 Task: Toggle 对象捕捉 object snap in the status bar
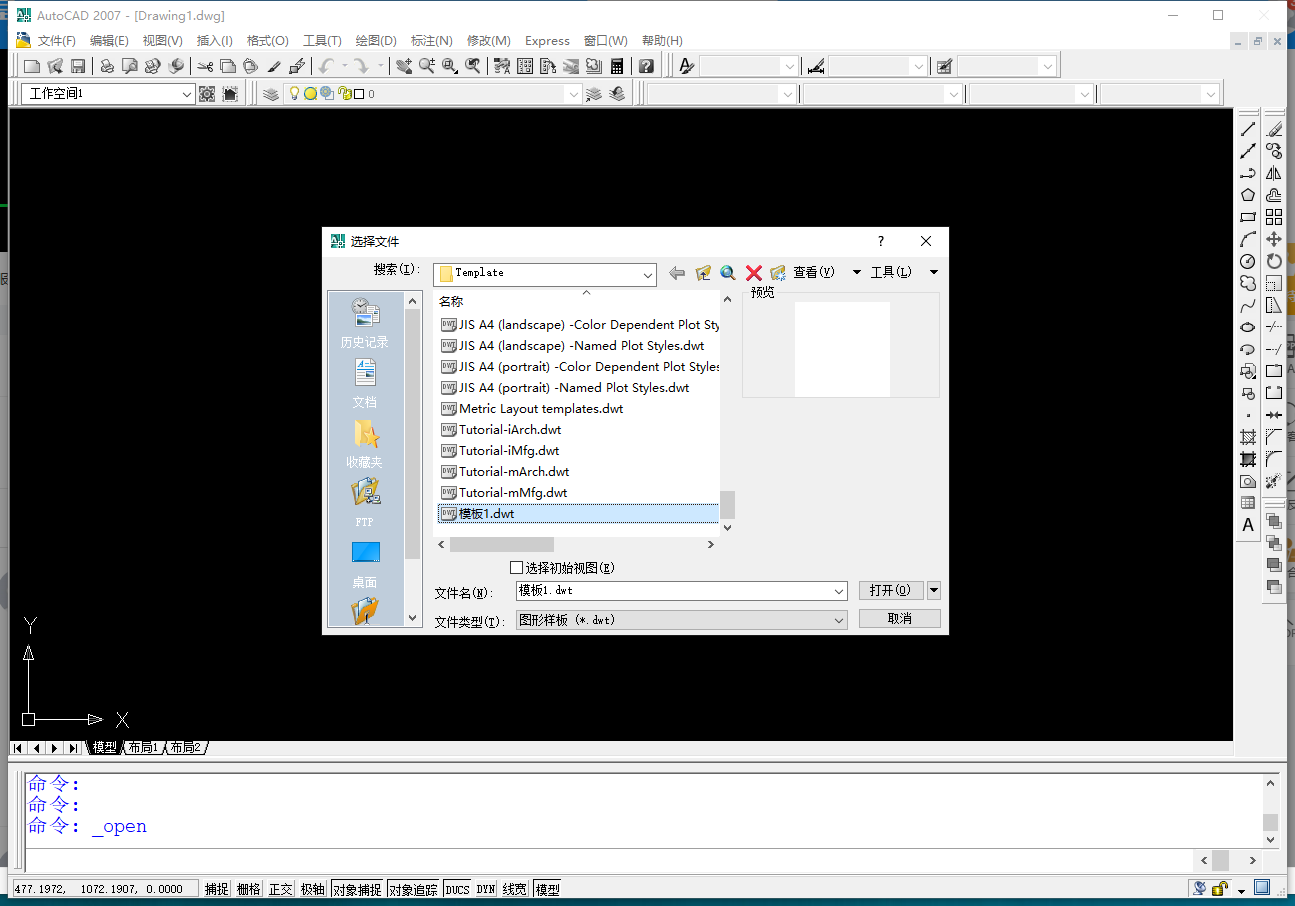click(x=357, y=889)
